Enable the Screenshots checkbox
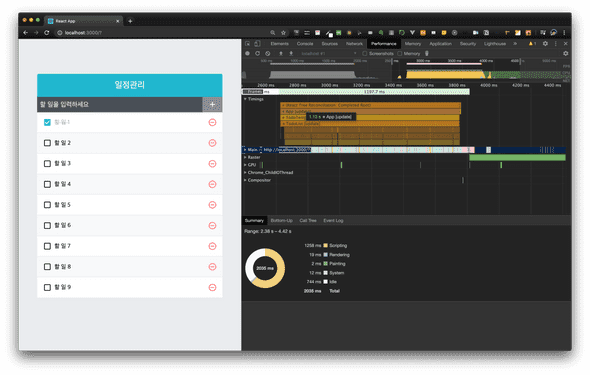The height and width of the screenshot is (375, 590). click(365, 53)
